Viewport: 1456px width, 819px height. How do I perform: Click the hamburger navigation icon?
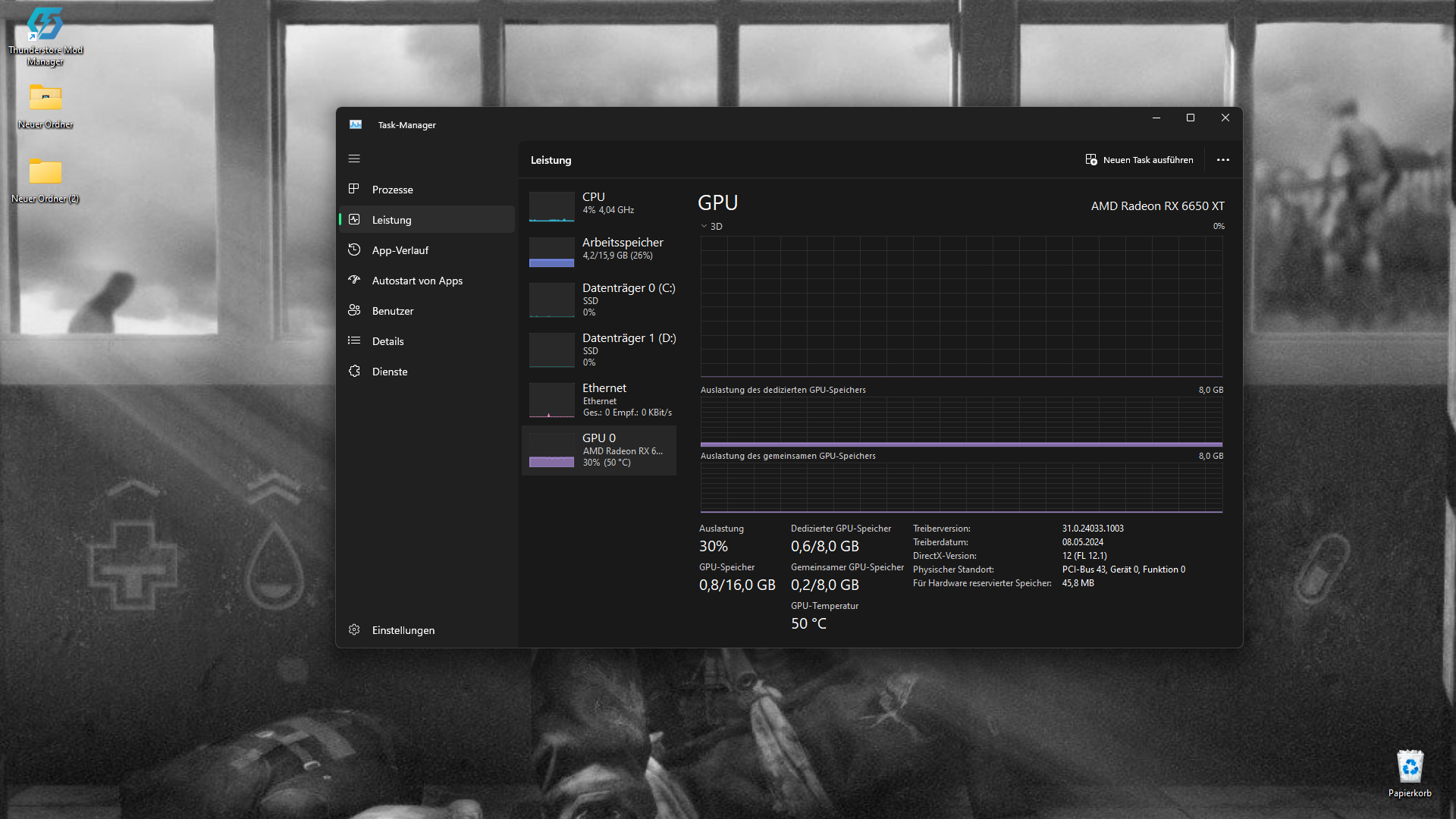pos(354,158)
